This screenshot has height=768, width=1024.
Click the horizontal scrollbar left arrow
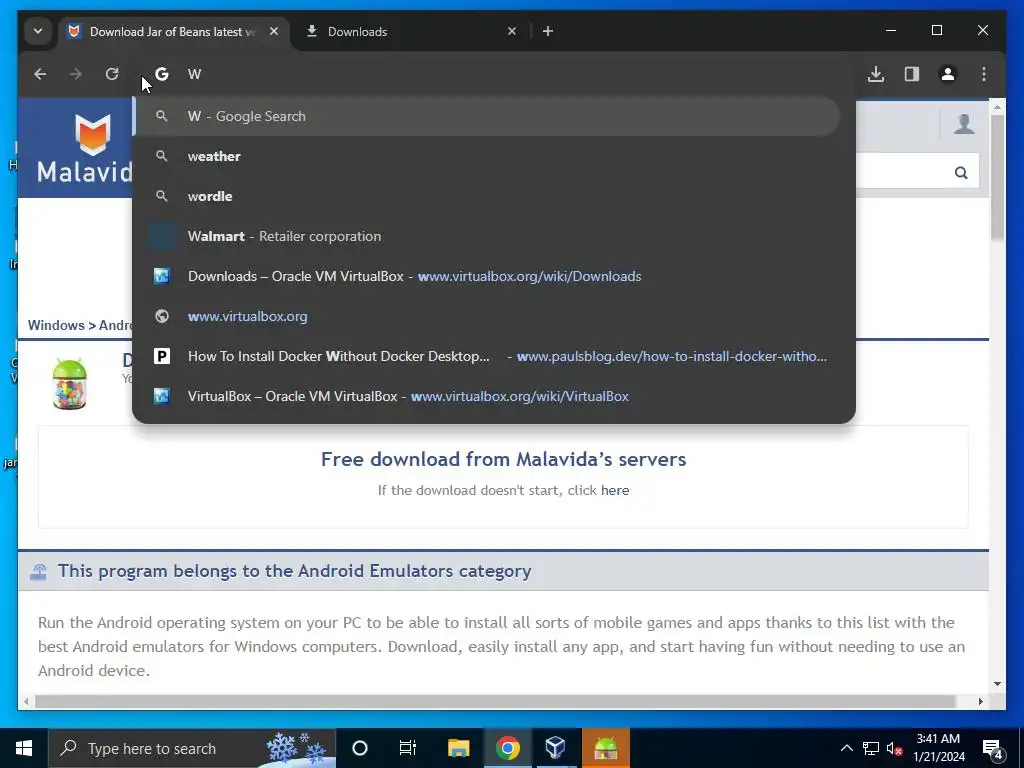click(26, 701)
